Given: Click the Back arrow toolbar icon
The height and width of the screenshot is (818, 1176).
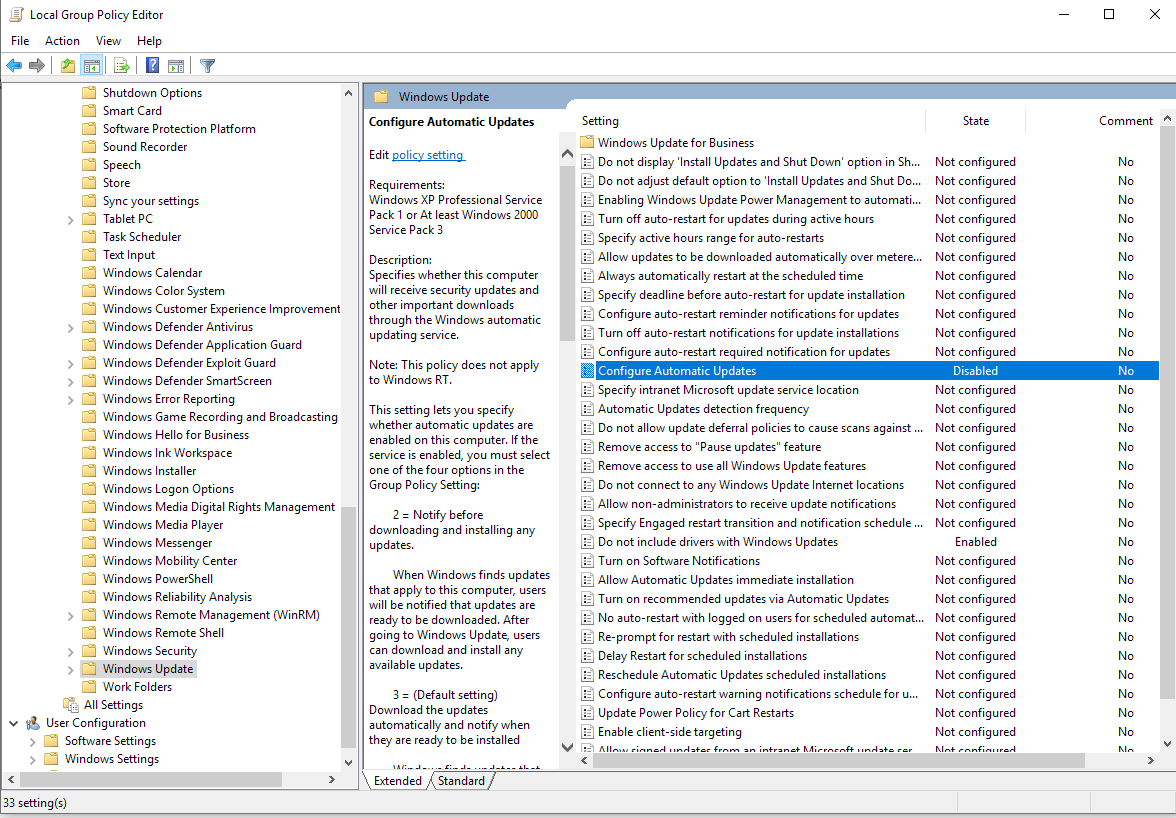Looking at the screenshot, I should 14,66.
